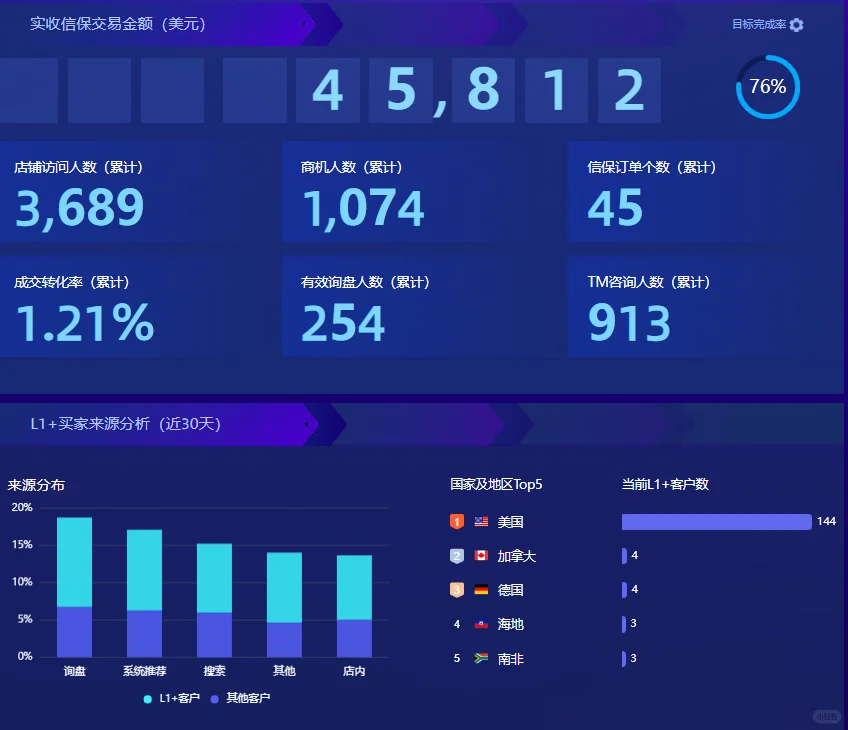
Task: Click the 美国 bar showing 144 customers
Action: pyautogui.click(x=717, y=522)
